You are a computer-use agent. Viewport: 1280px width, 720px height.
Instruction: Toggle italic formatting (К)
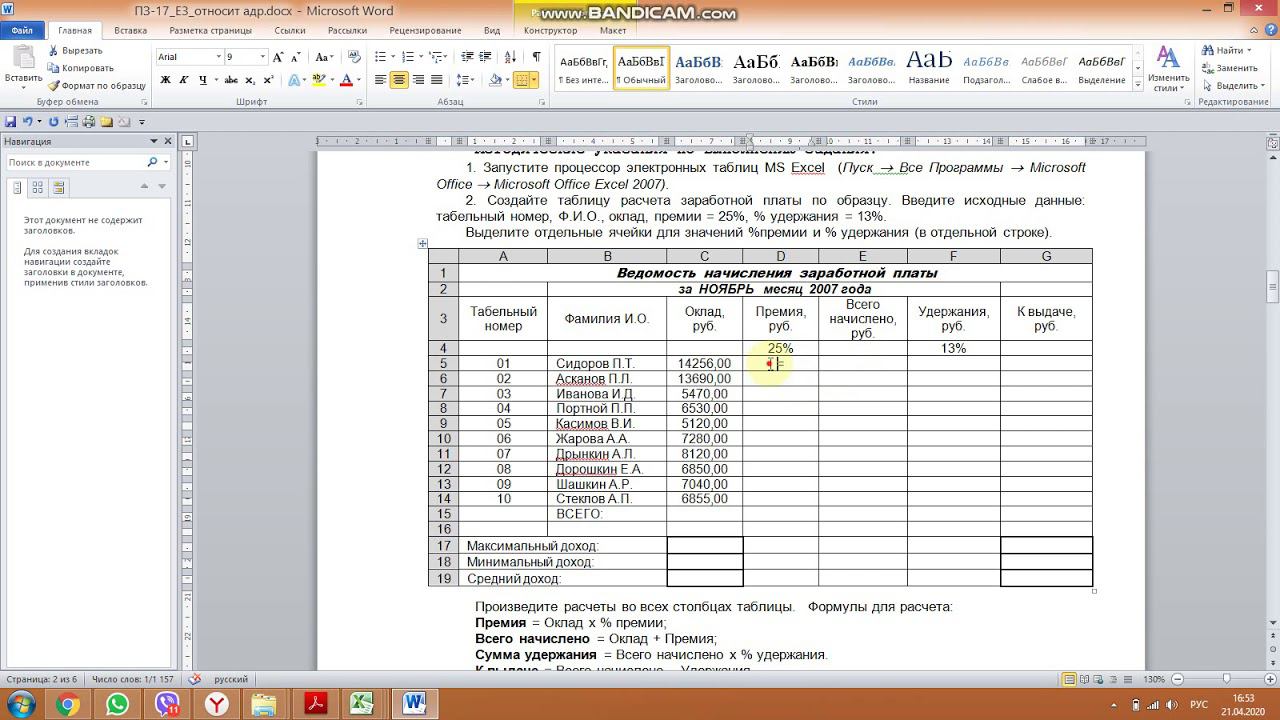point(185,80)
